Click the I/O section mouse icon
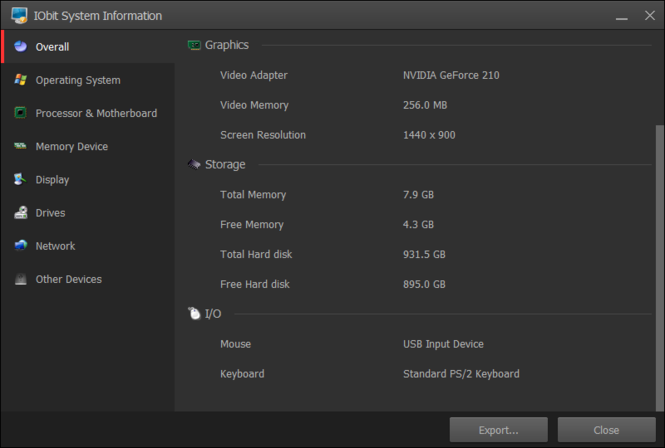 194,313
